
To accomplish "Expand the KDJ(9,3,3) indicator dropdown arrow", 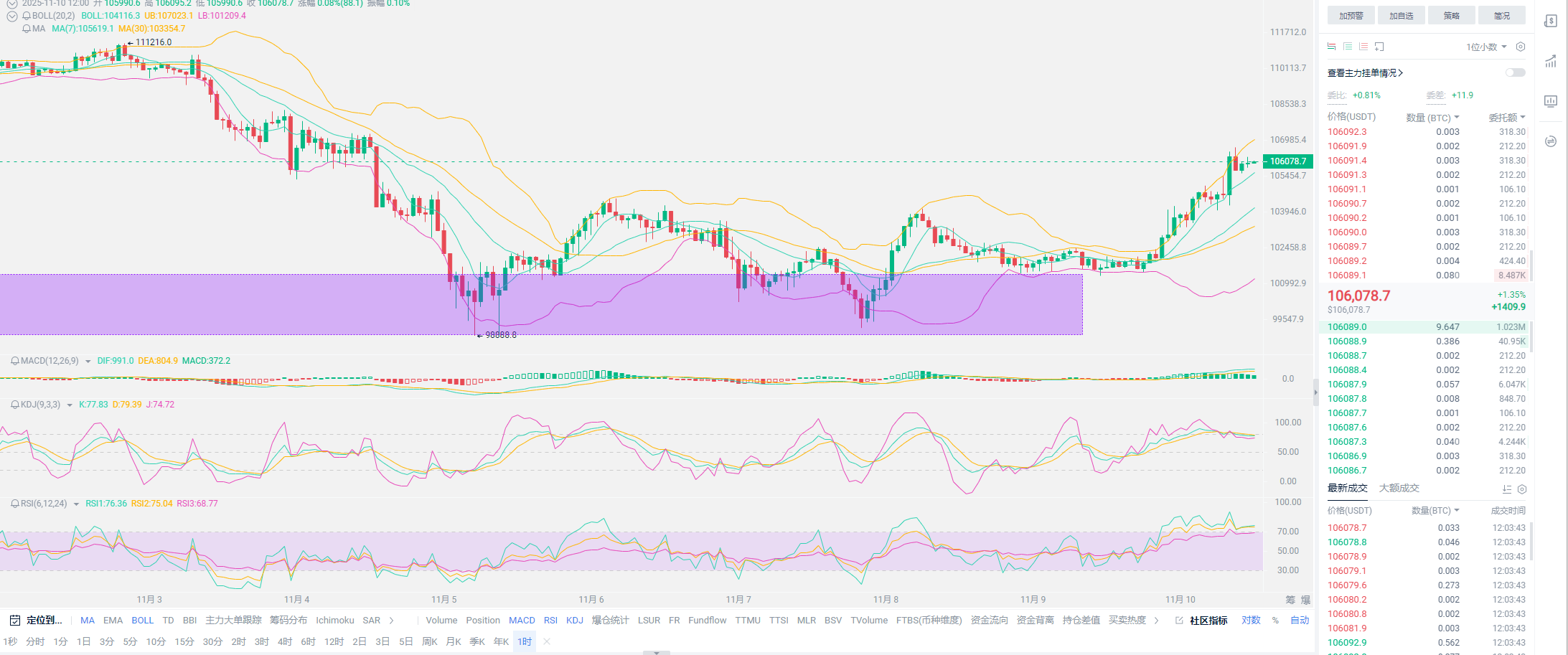I will 70,405.
